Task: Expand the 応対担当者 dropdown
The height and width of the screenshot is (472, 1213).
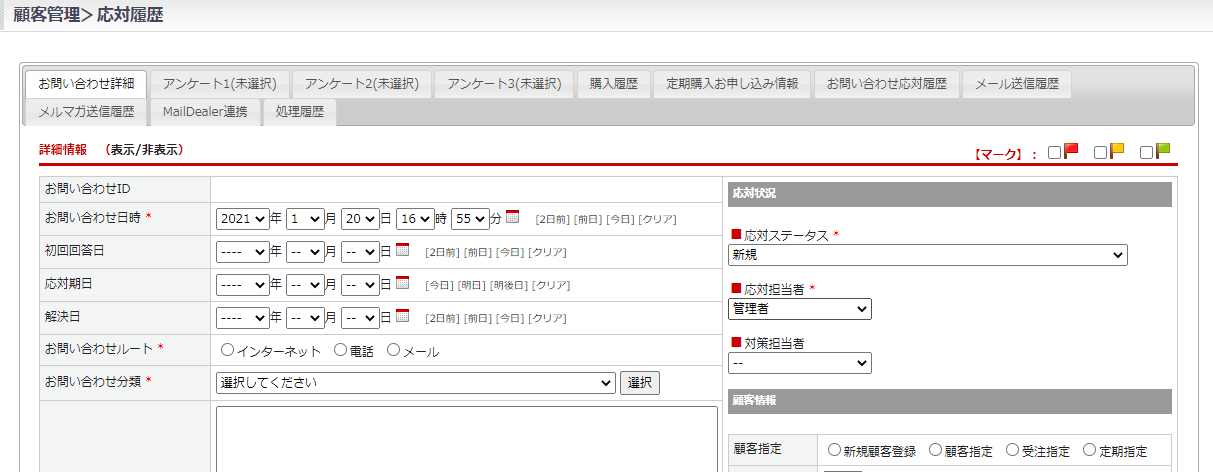Action: pyautogui.click(x=799, y=309)
